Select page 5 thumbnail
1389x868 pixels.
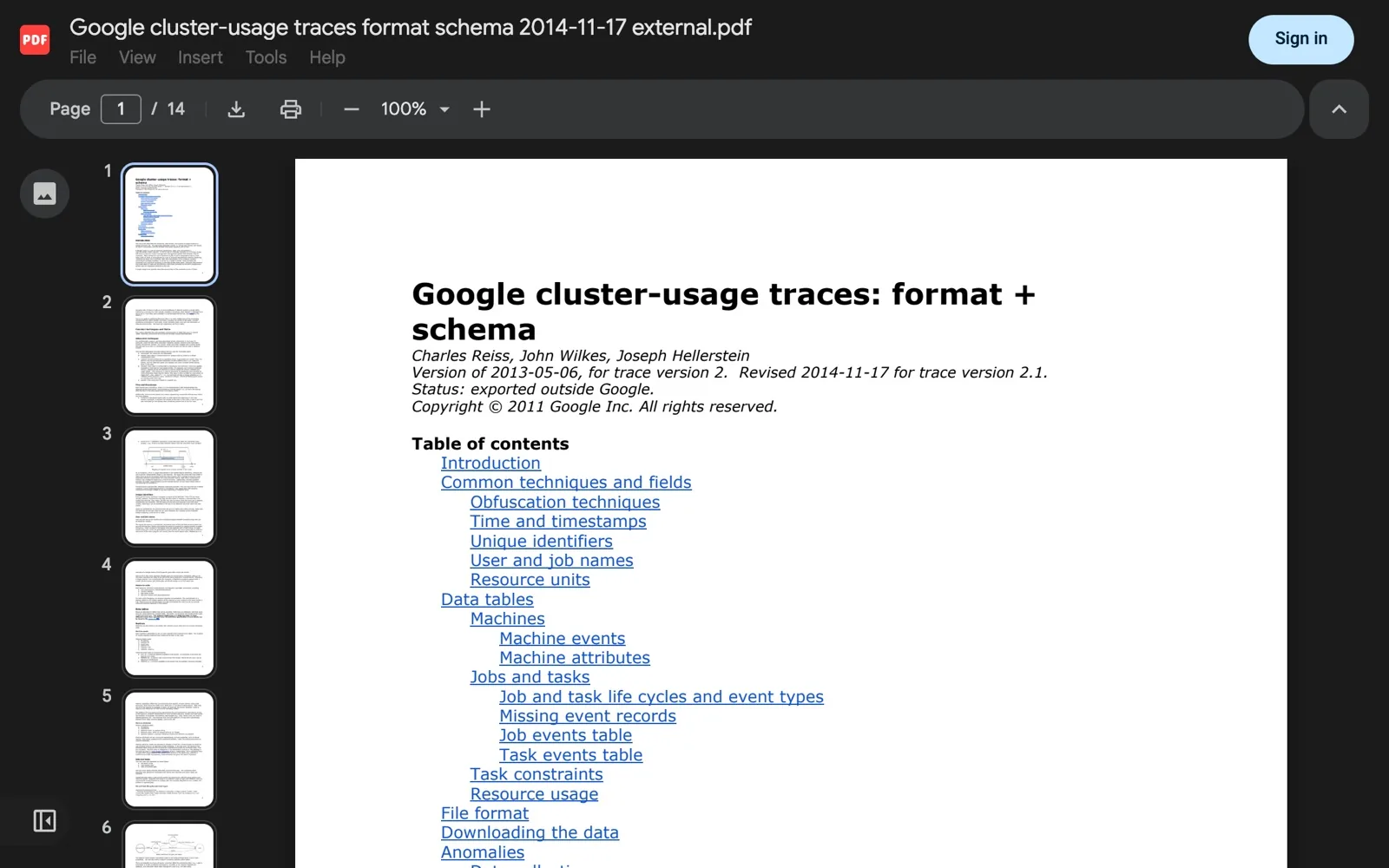[x=169, y=749]
